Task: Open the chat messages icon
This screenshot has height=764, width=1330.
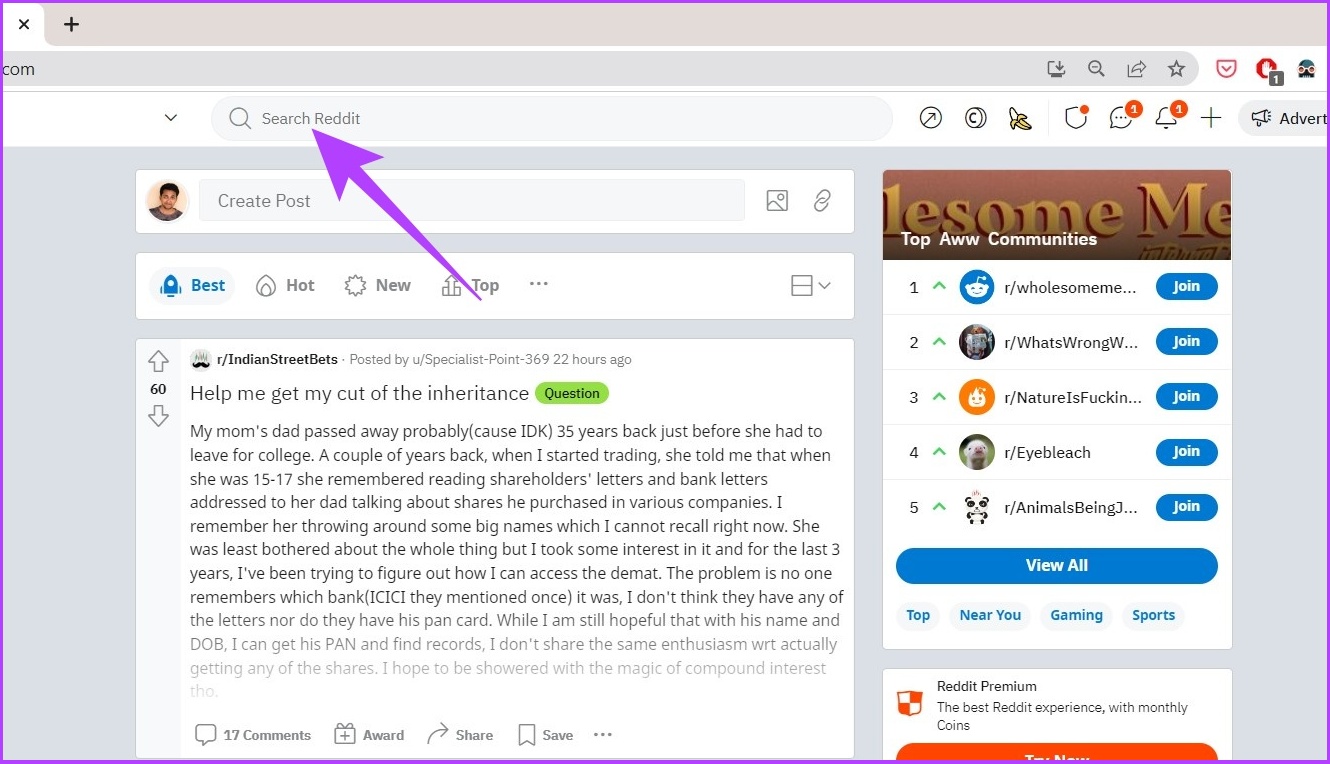Action: [x=1121, y=118]
